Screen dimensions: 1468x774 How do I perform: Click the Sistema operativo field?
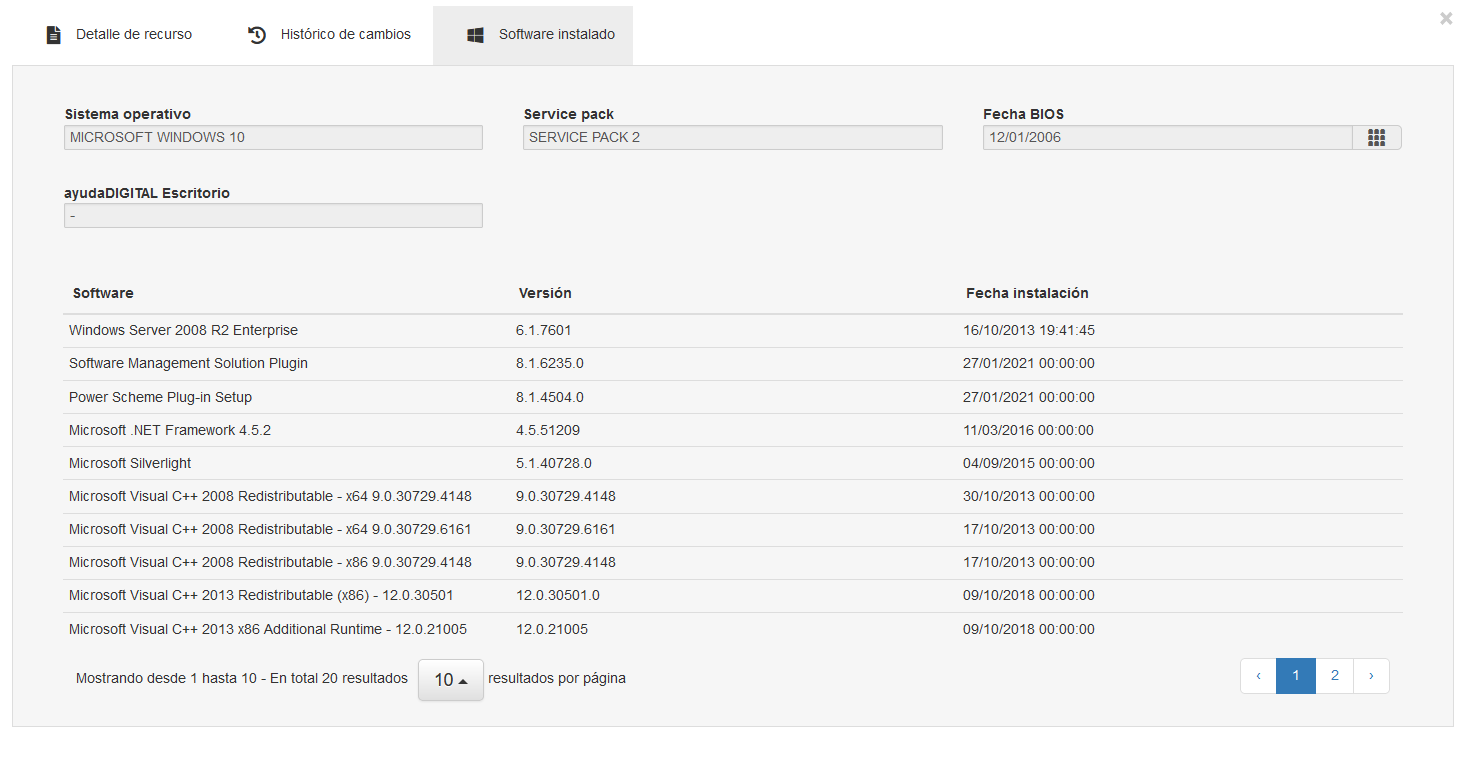[273, 137]
